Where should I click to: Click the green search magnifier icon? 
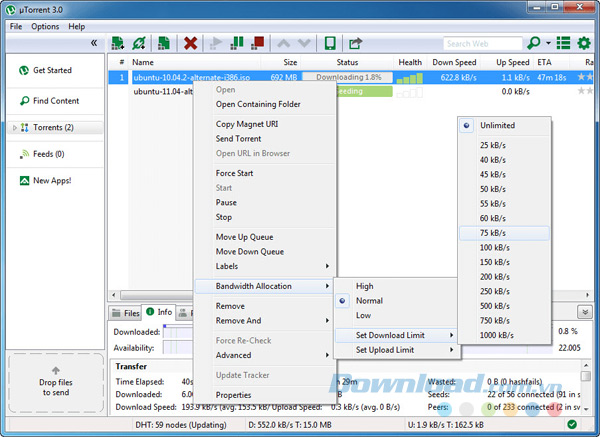click(x=533, y=43)
